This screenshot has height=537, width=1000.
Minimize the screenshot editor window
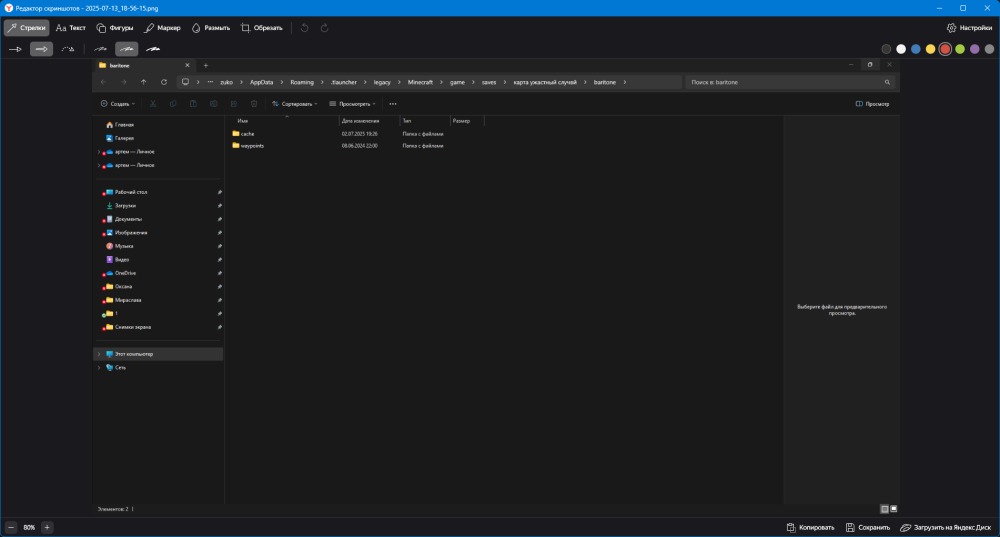tap(939, 8)
